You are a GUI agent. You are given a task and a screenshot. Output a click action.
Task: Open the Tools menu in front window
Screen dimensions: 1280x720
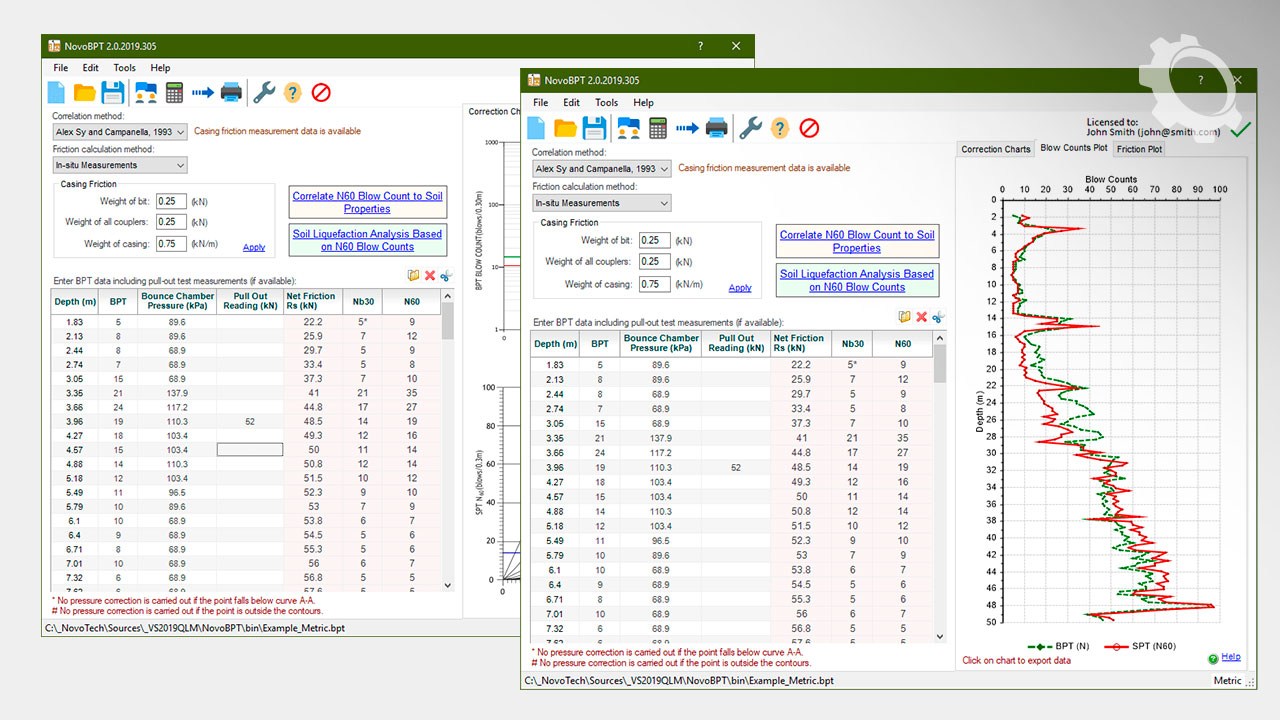click(x=606, y=102)
